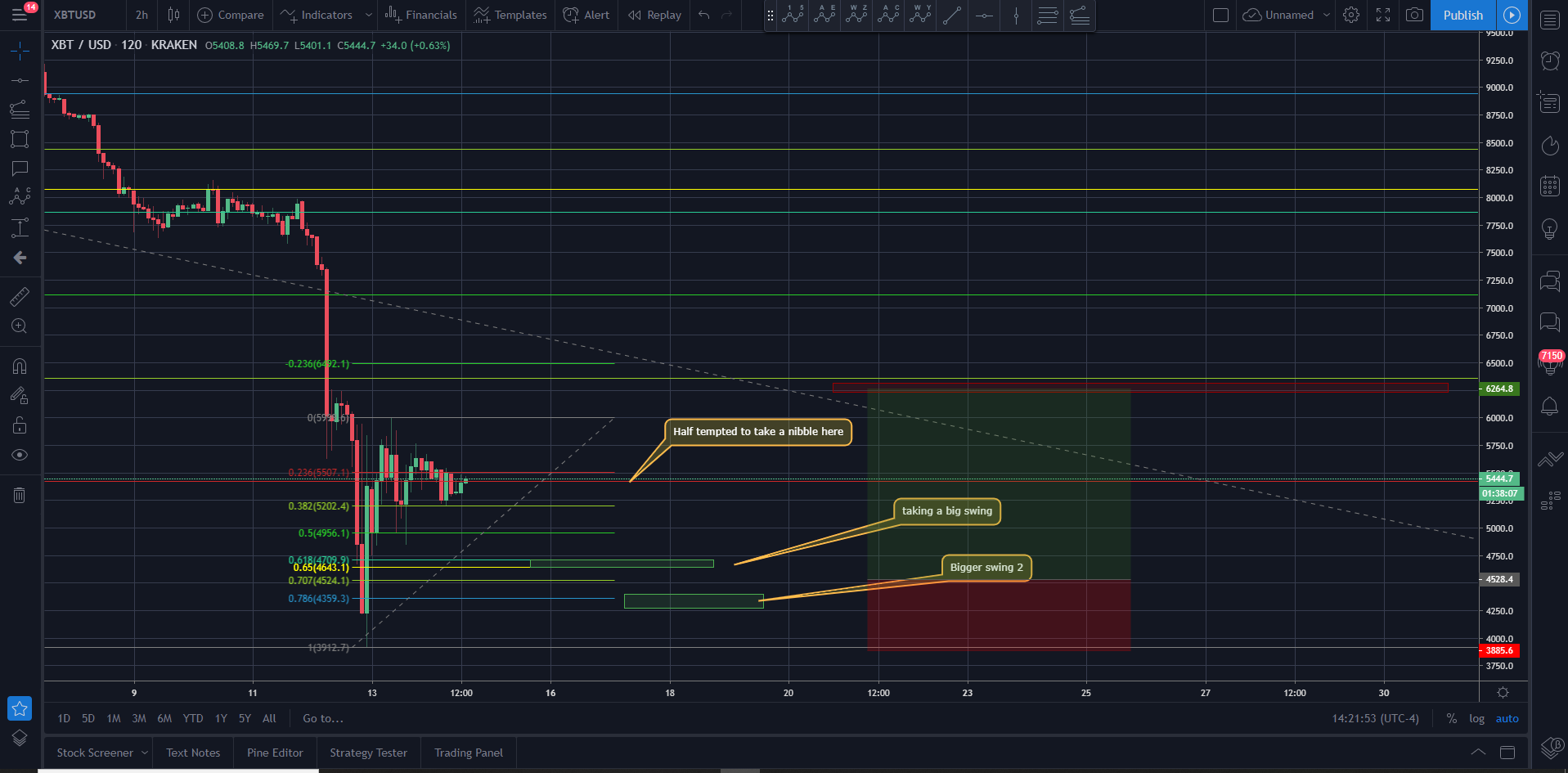Select the diagonal trend line tool in floating toolbar
1568x773 pixels.
[952, 15]
